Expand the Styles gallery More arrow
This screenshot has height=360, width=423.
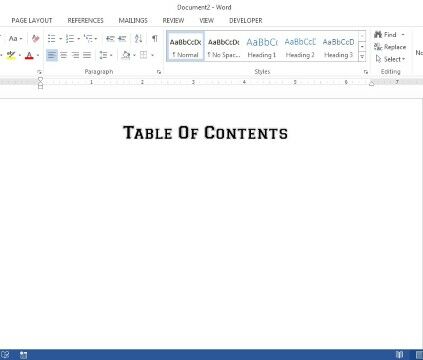(362, 57)
